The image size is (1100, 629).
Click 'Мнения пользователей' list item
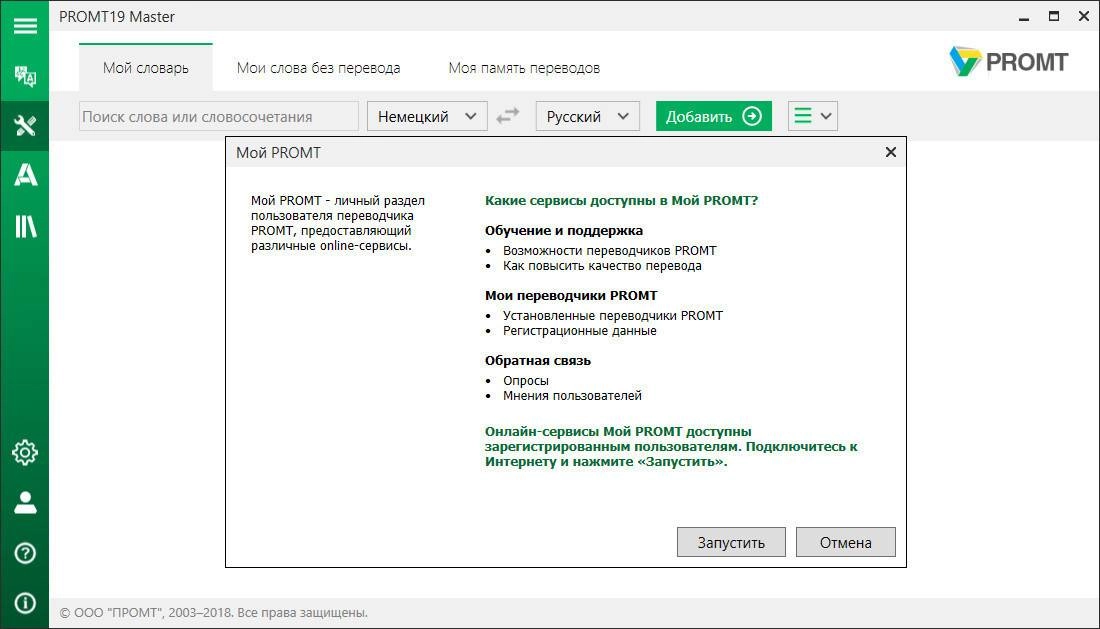point(572,395)
